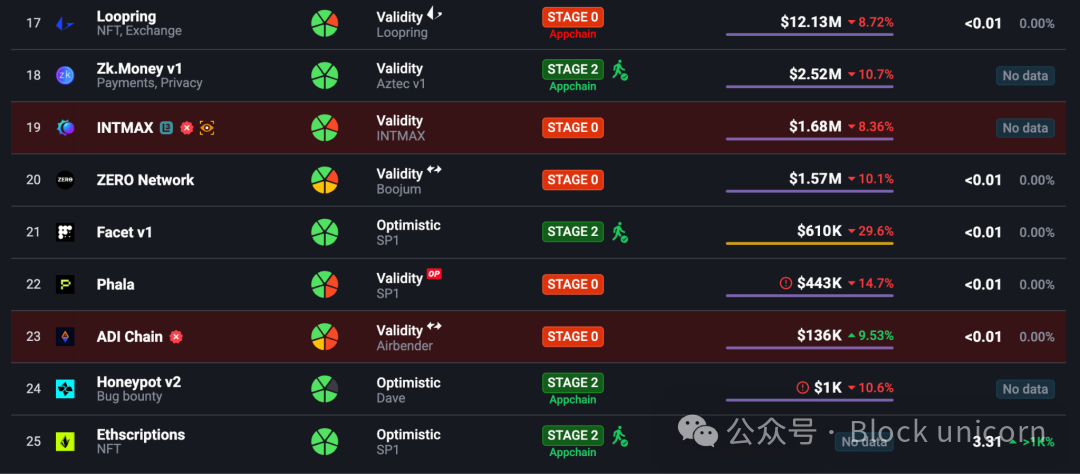Click the red warning icon beside ADI Chain

[176, 337]
